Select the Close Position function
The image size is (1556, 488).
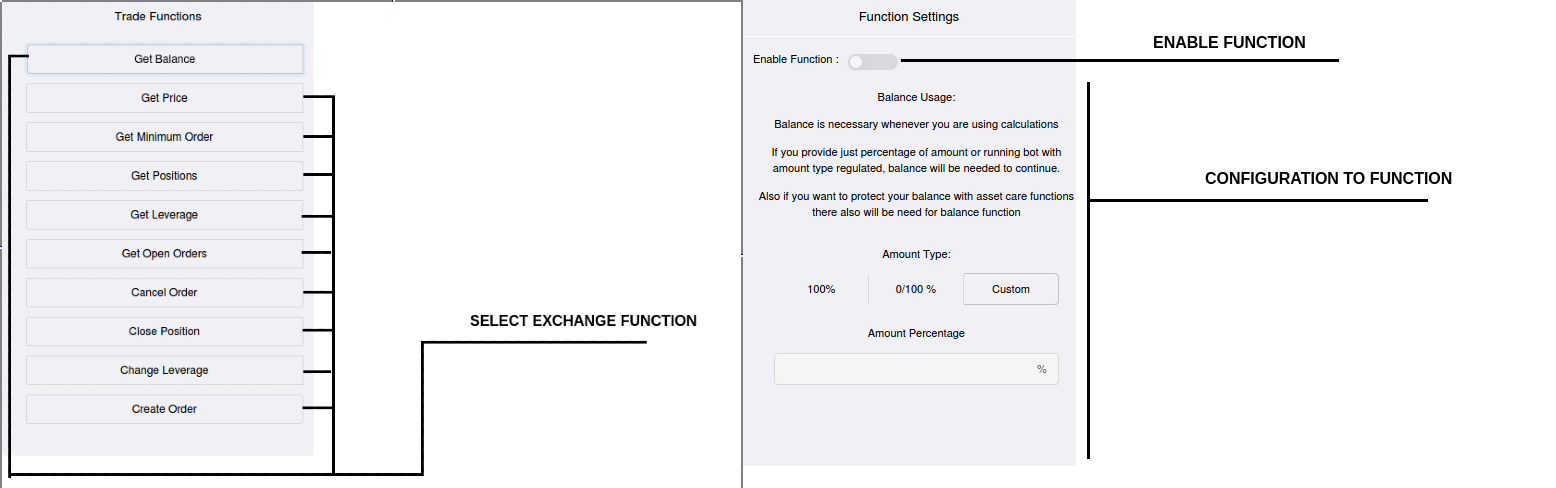(165, 331)
